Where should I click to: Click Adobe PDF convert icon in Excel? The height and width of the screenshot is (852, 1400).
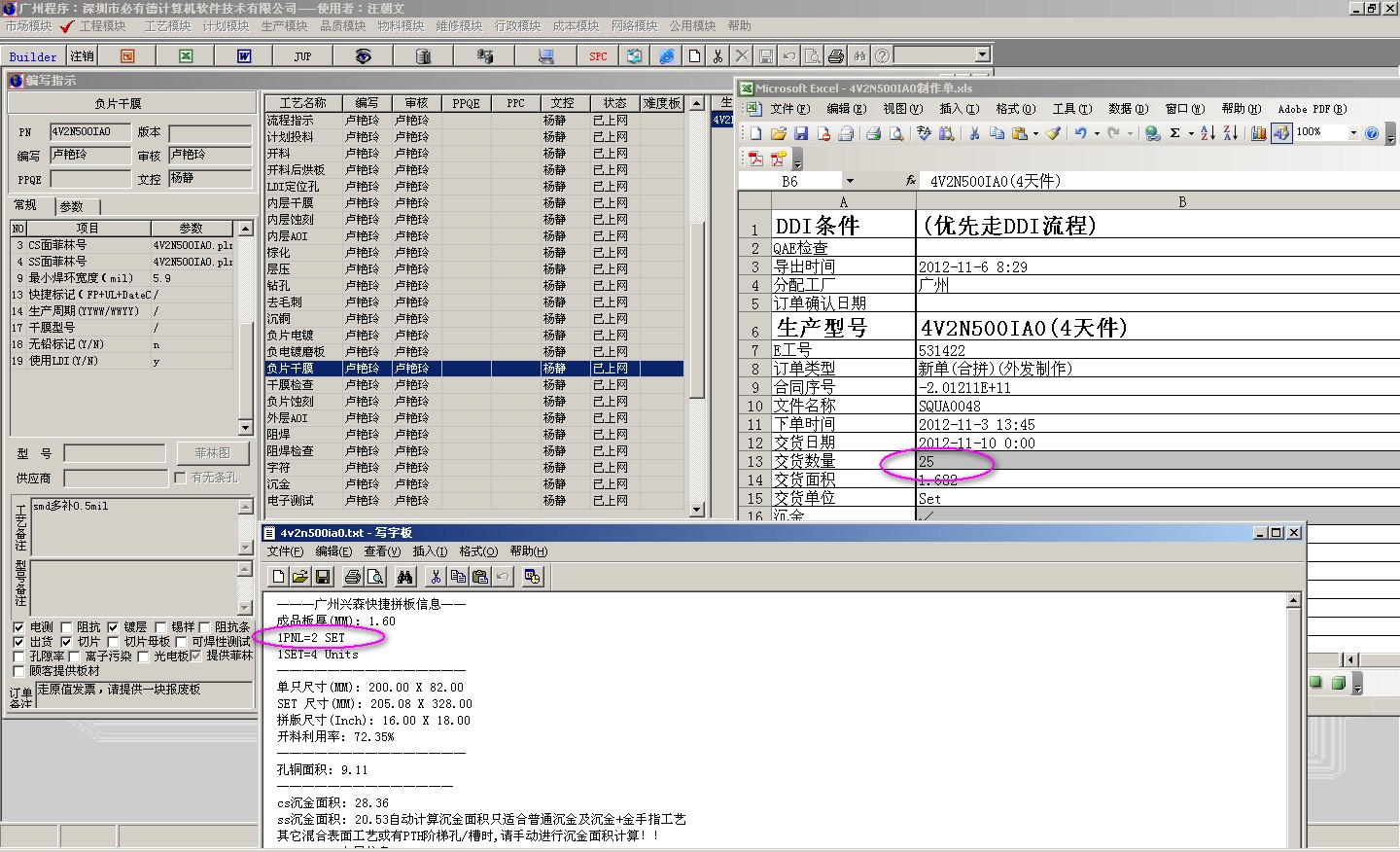pos(755,159)
